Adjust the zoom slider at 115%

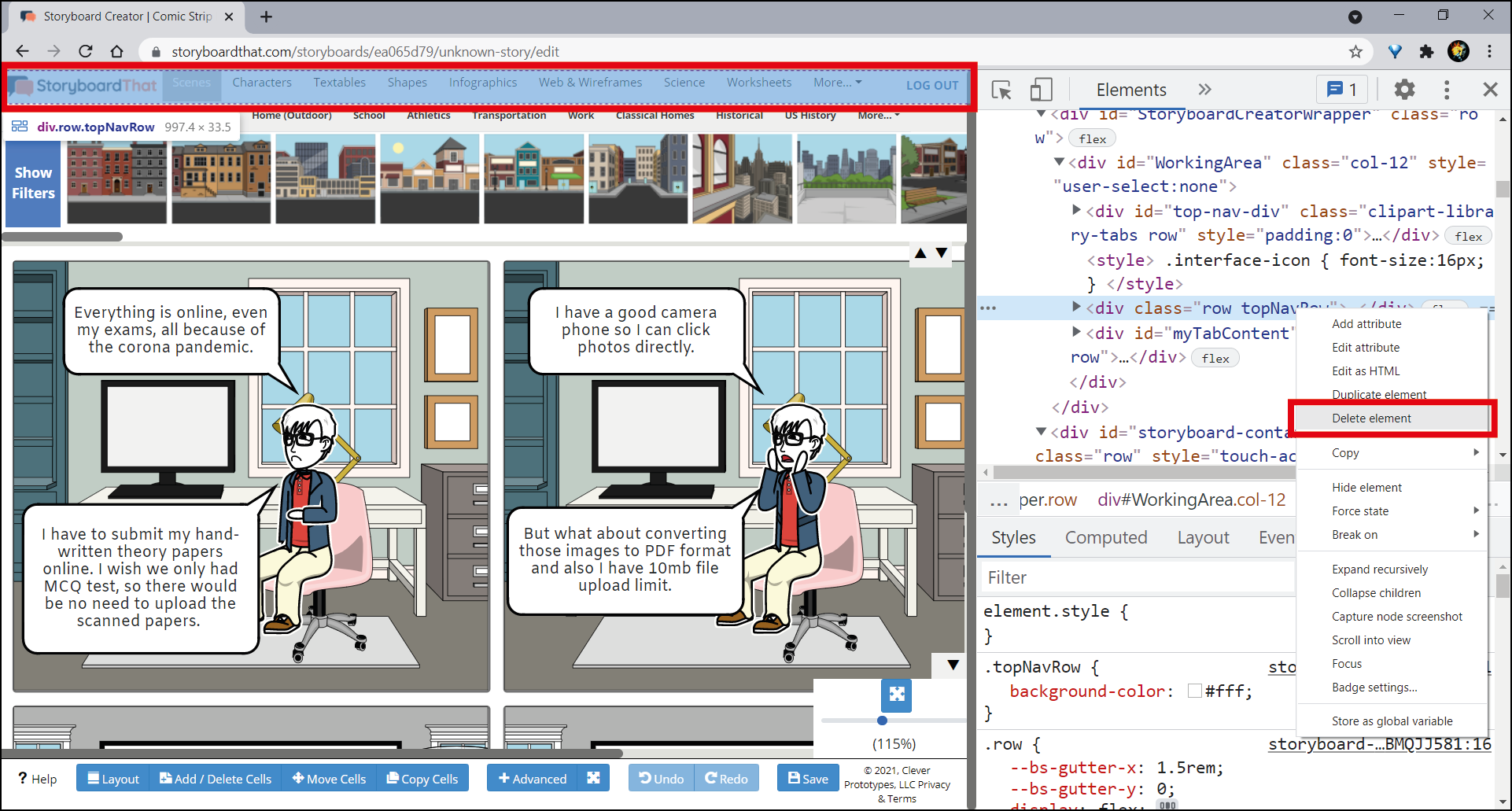(882, 721)
